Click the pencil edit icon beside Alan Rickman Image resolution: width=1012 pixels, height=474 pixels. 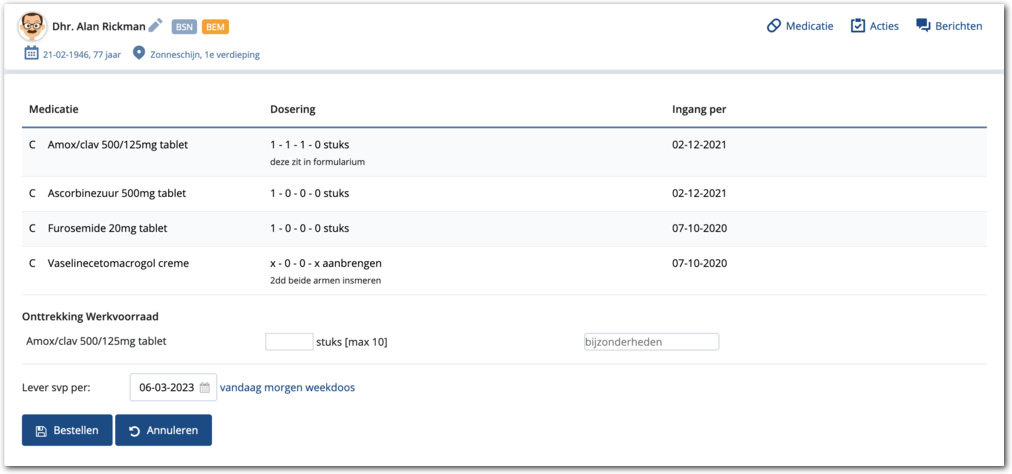(x=155, y=26)
